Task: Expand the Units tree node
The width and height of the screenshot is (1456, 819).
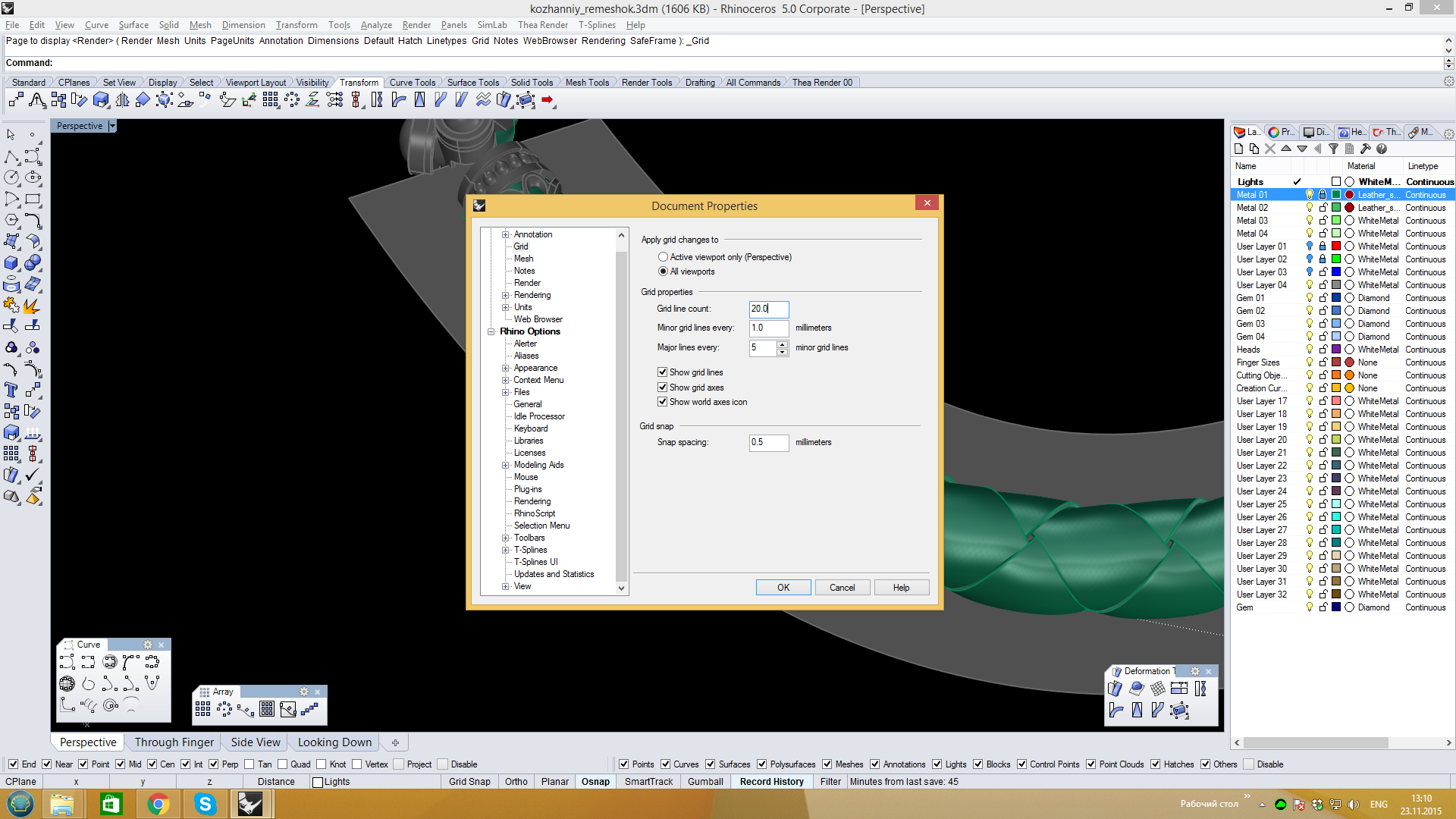Action: click(506, 307)
